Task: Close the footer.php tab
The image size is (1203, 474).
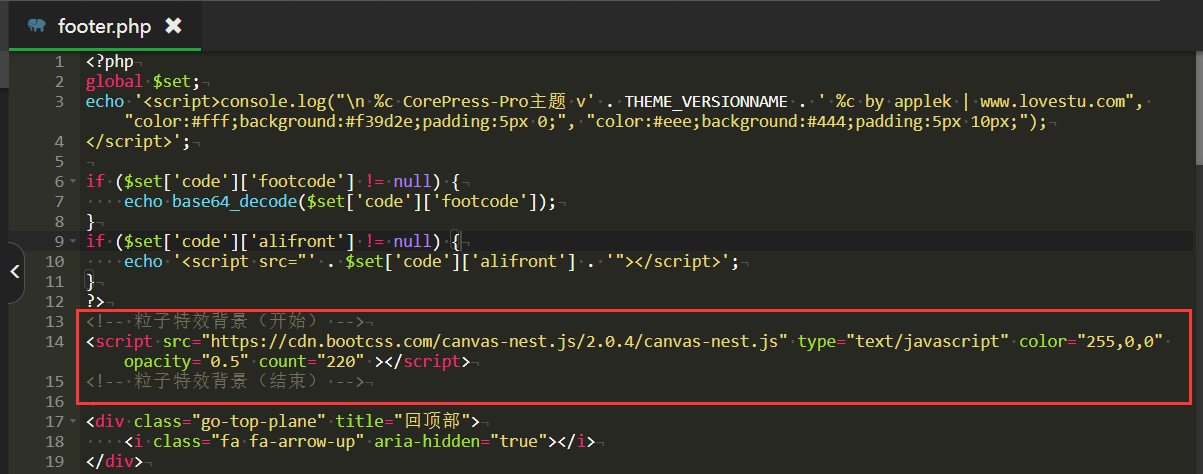Action: [x=173, y=25]
